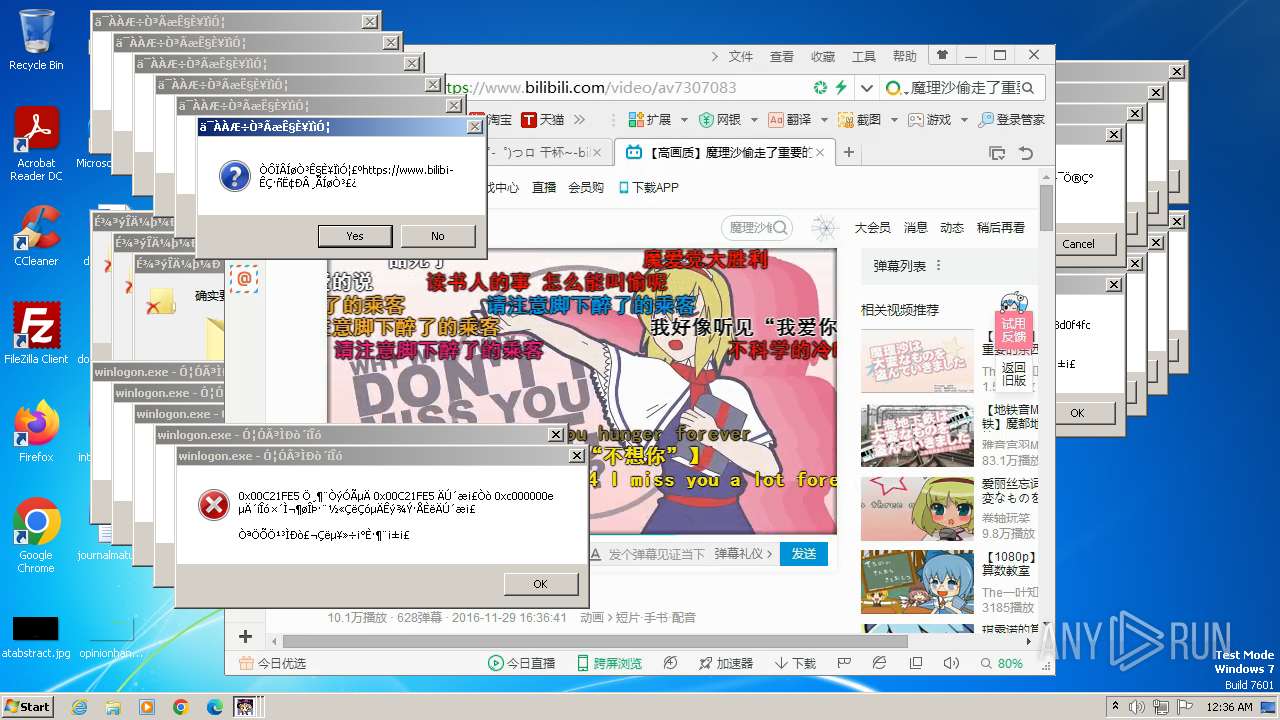Click the 扩展 extensions icon
Viewport: 1280px width, 720px height.
pos(635,120)
